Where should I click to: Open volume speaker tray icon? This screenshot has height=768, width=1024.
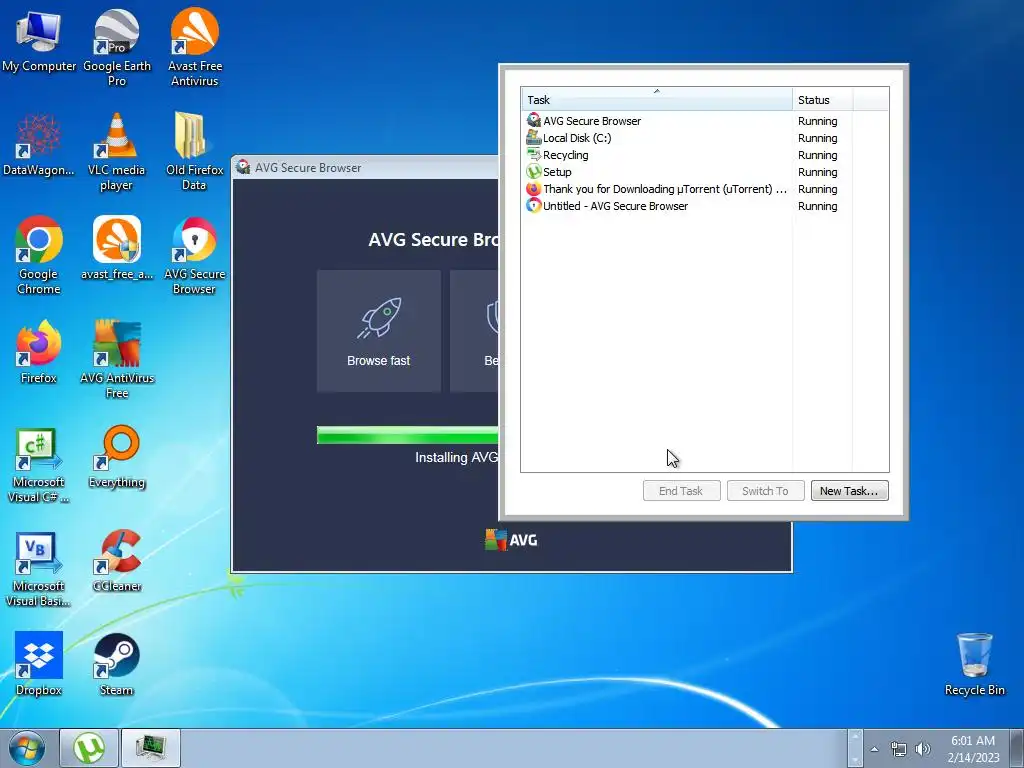923,749
